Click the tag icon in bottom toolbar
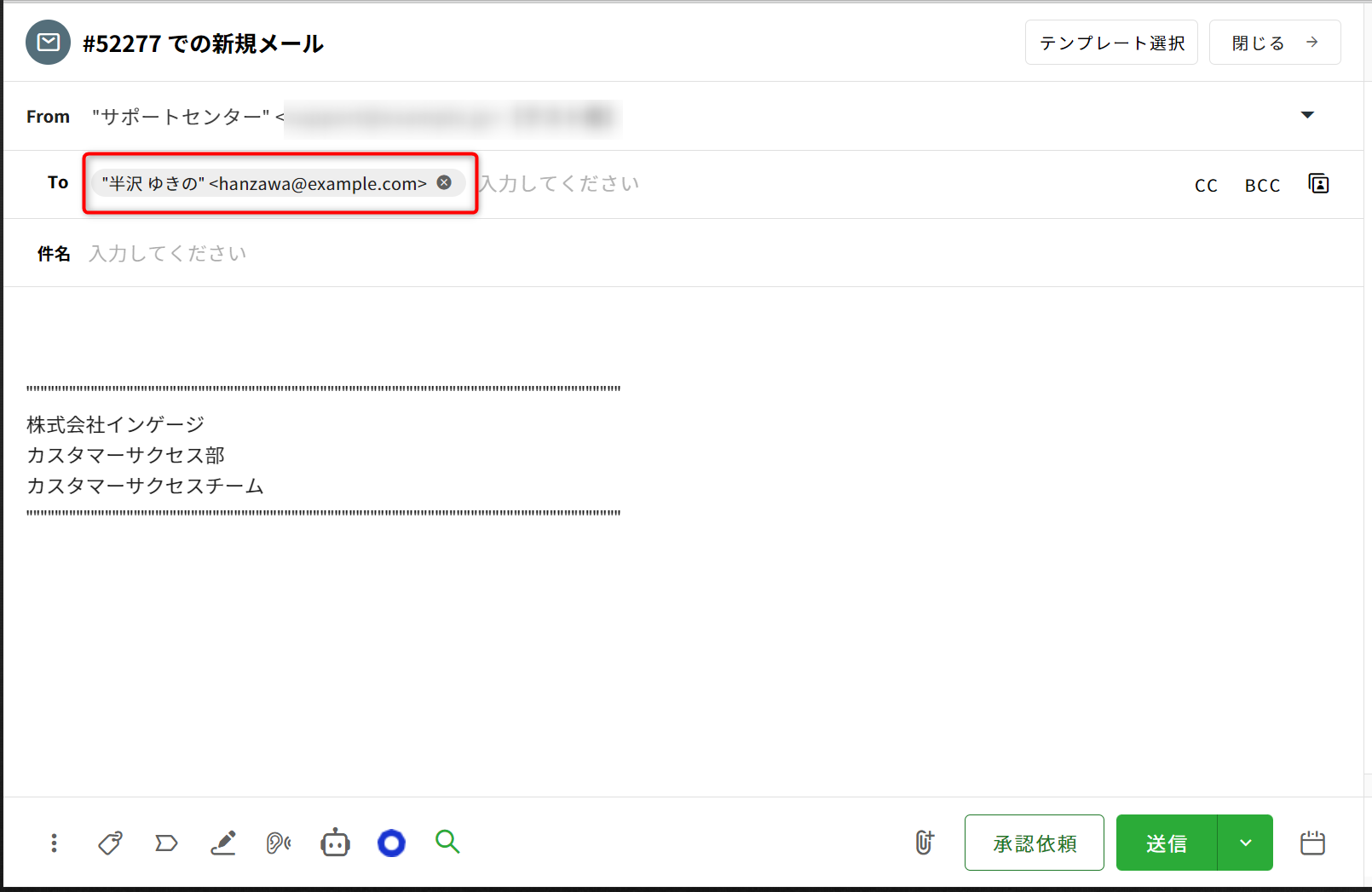This screenshot has width=1372, height=892. pyautogui.click(x=110, y=843)
